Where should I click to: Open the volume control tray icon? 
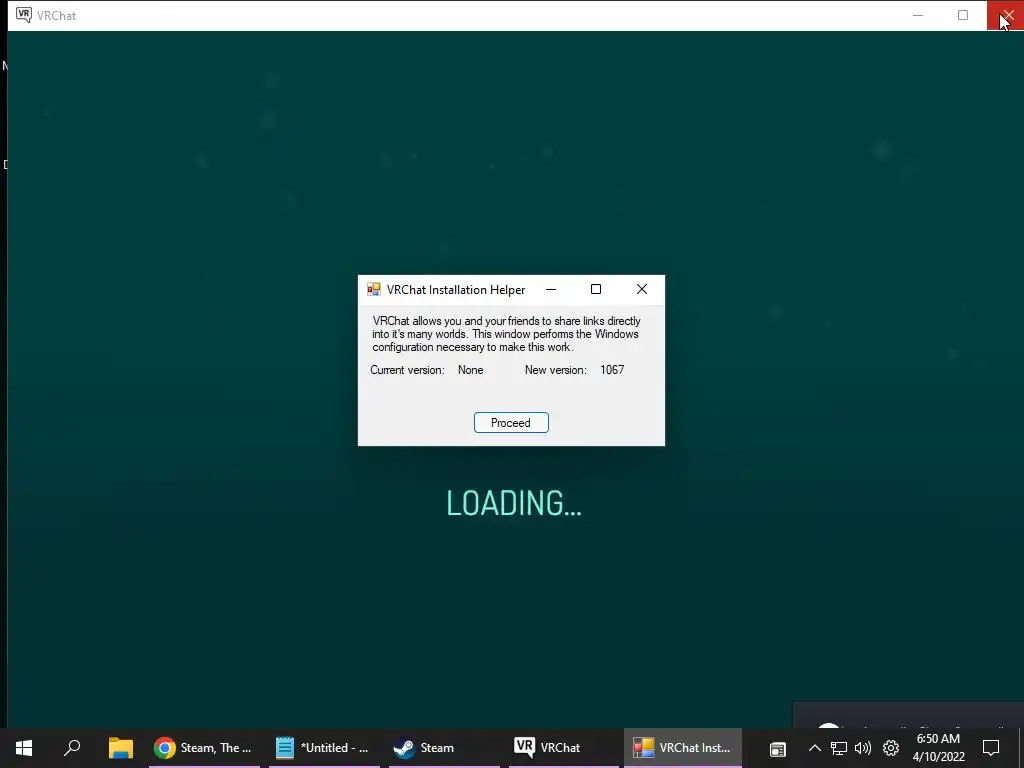[863, 748]
